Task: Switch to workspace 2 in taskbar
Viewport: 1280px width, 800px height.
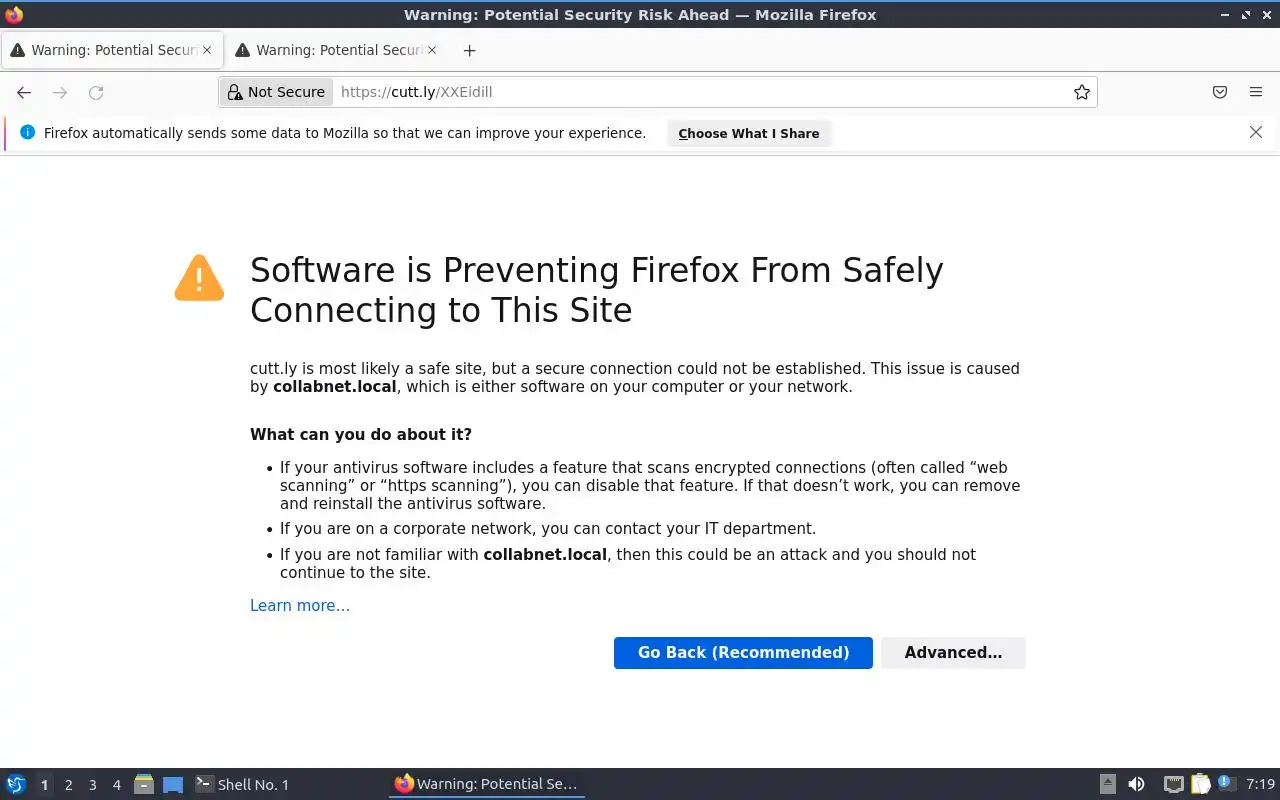Action: tap(68, 785)
